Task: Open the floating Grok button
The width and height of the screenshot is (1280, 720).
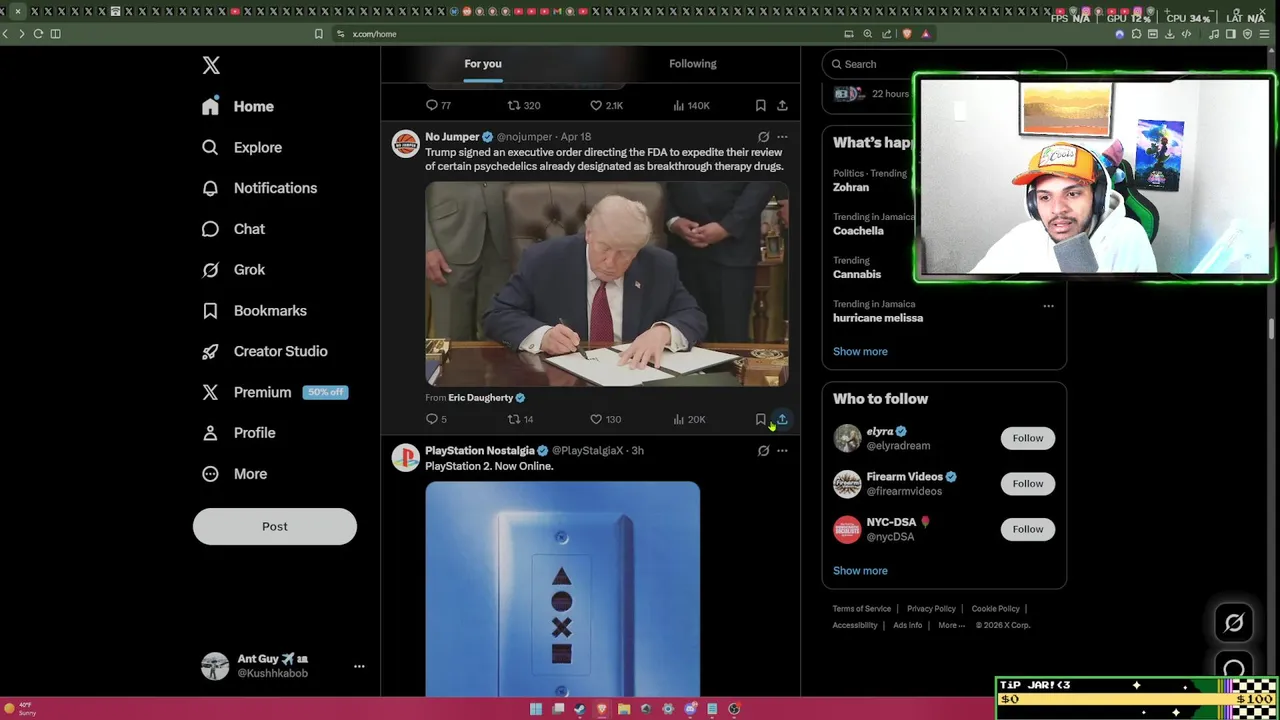Action: [x=1234, y=623]
